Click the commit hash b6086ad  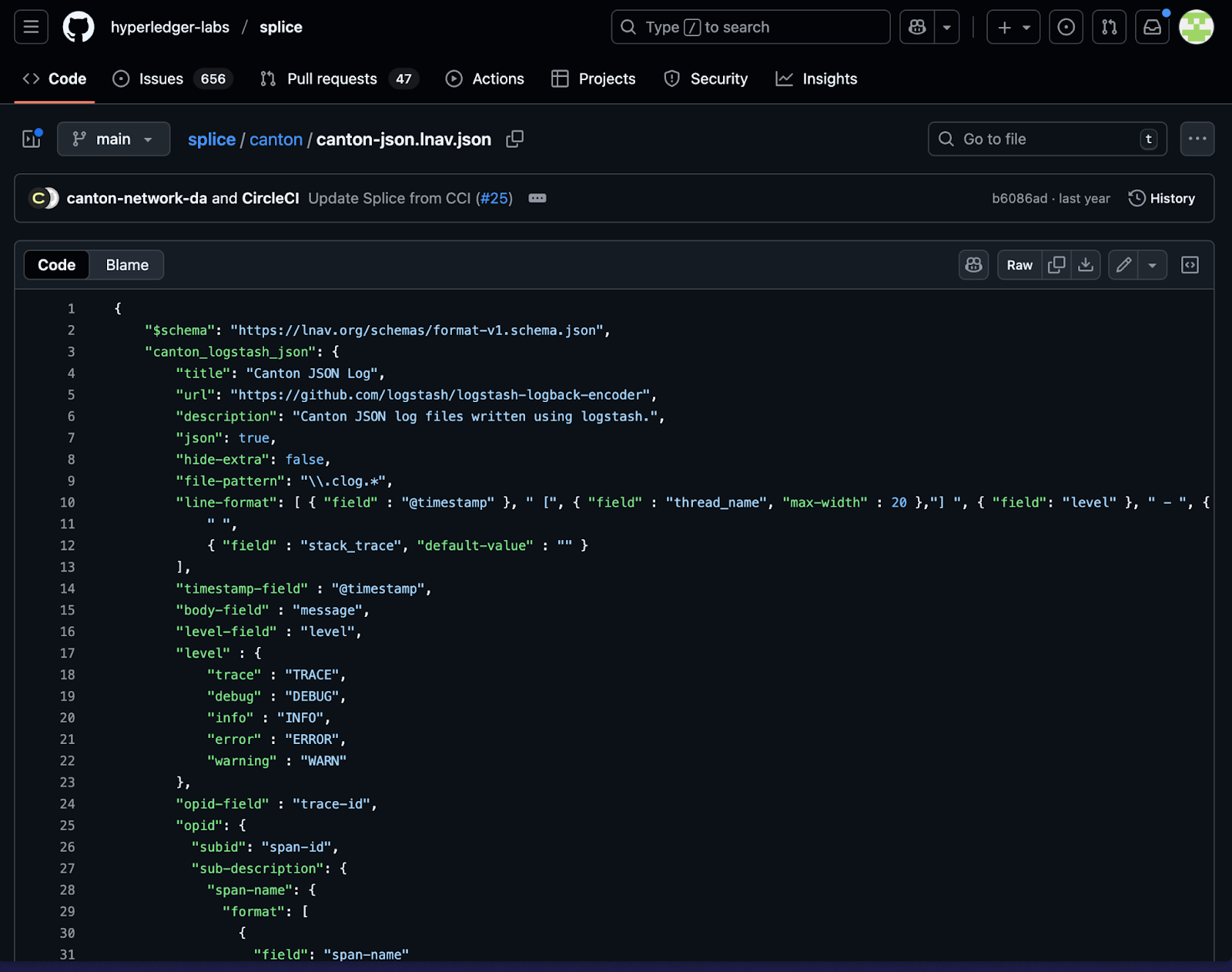[x=1018, y=198]
